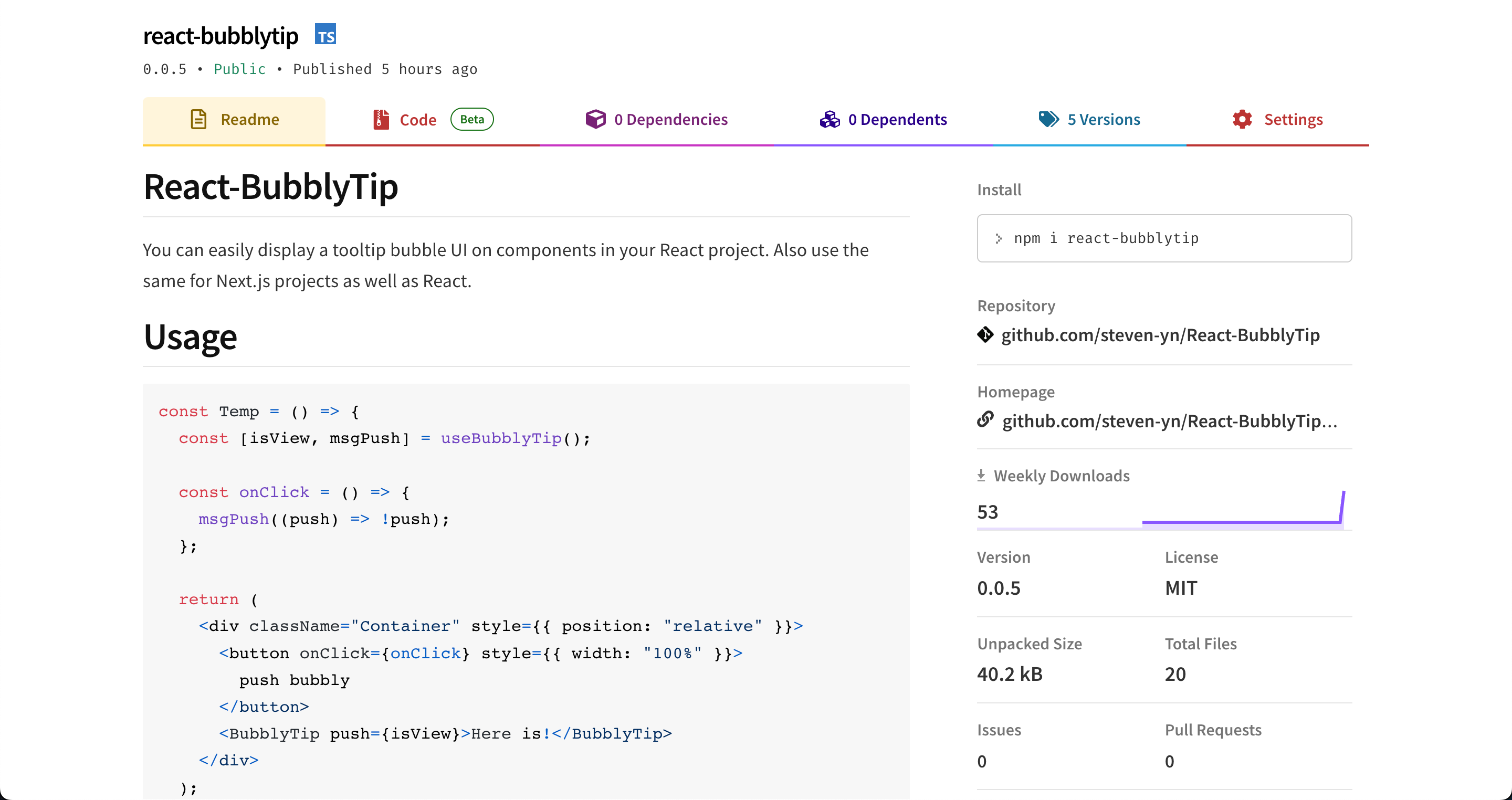Open the 0 Dependents tab
The height and width of the screenshot is (800, 1512).
pos(897,120)
